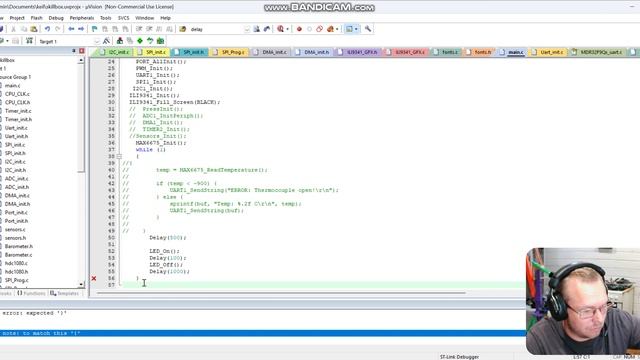
Task: Select Port_init.c in the project tree
Action: coord(16,213)
